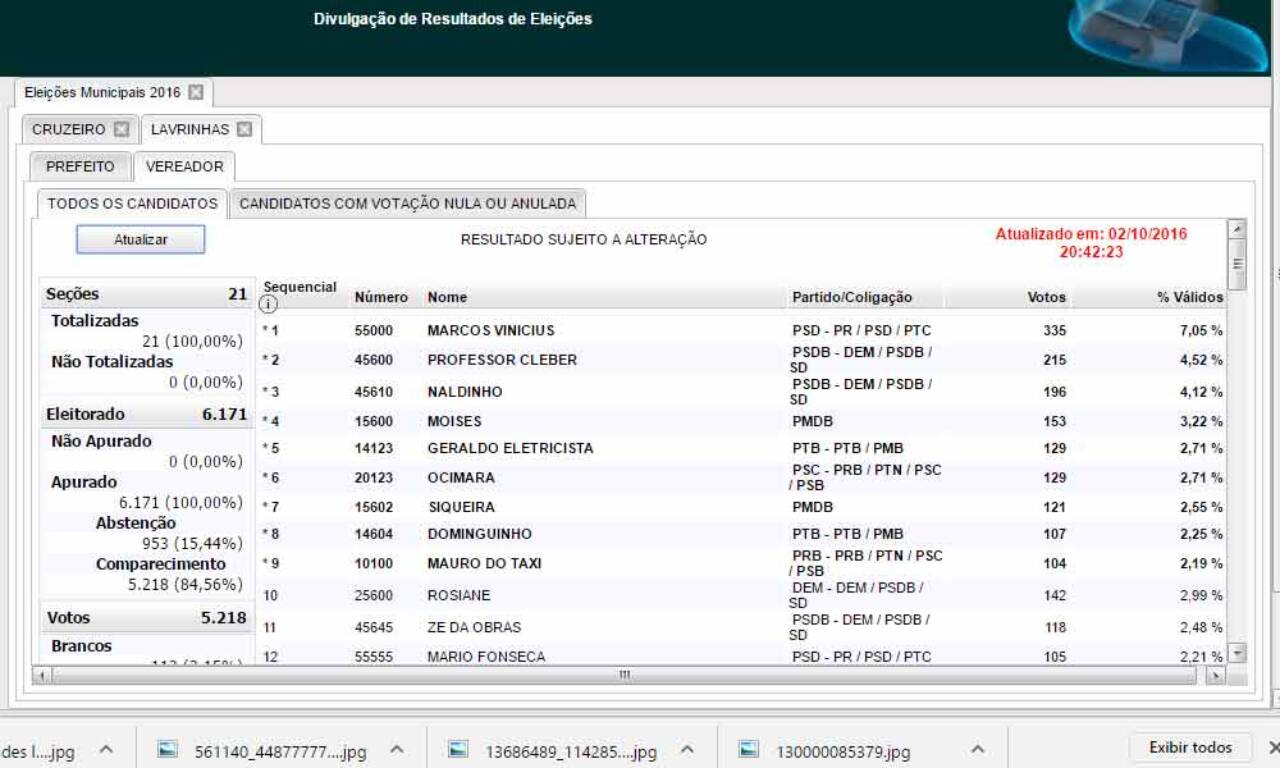Expand options for the 'des l...jpg' download
The width and height of the screenshot is (1280, 768).
(106, 749)
